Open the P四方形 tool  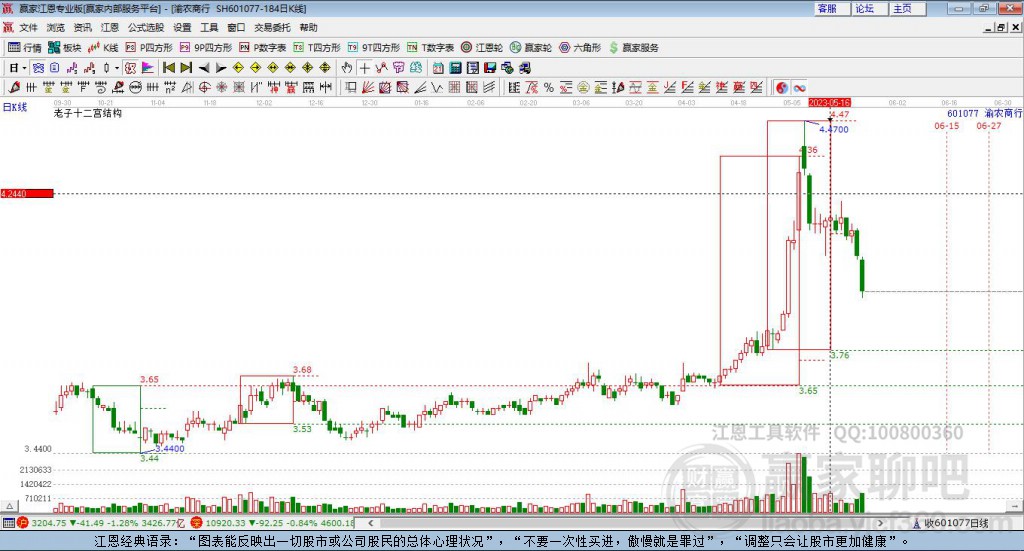(148, 48)
